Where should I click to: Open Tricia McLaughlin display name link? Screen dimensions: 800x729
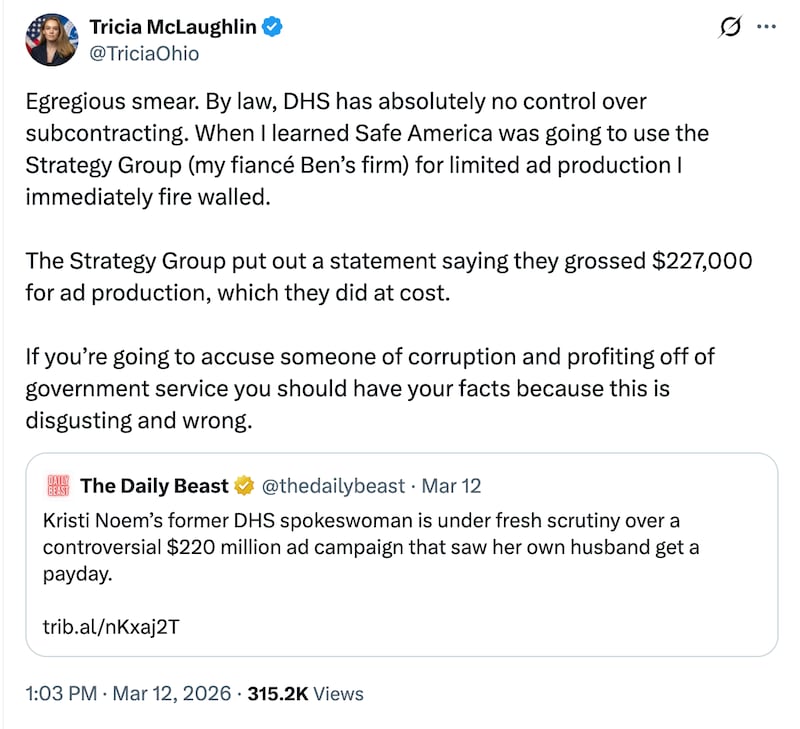point(174,28)
